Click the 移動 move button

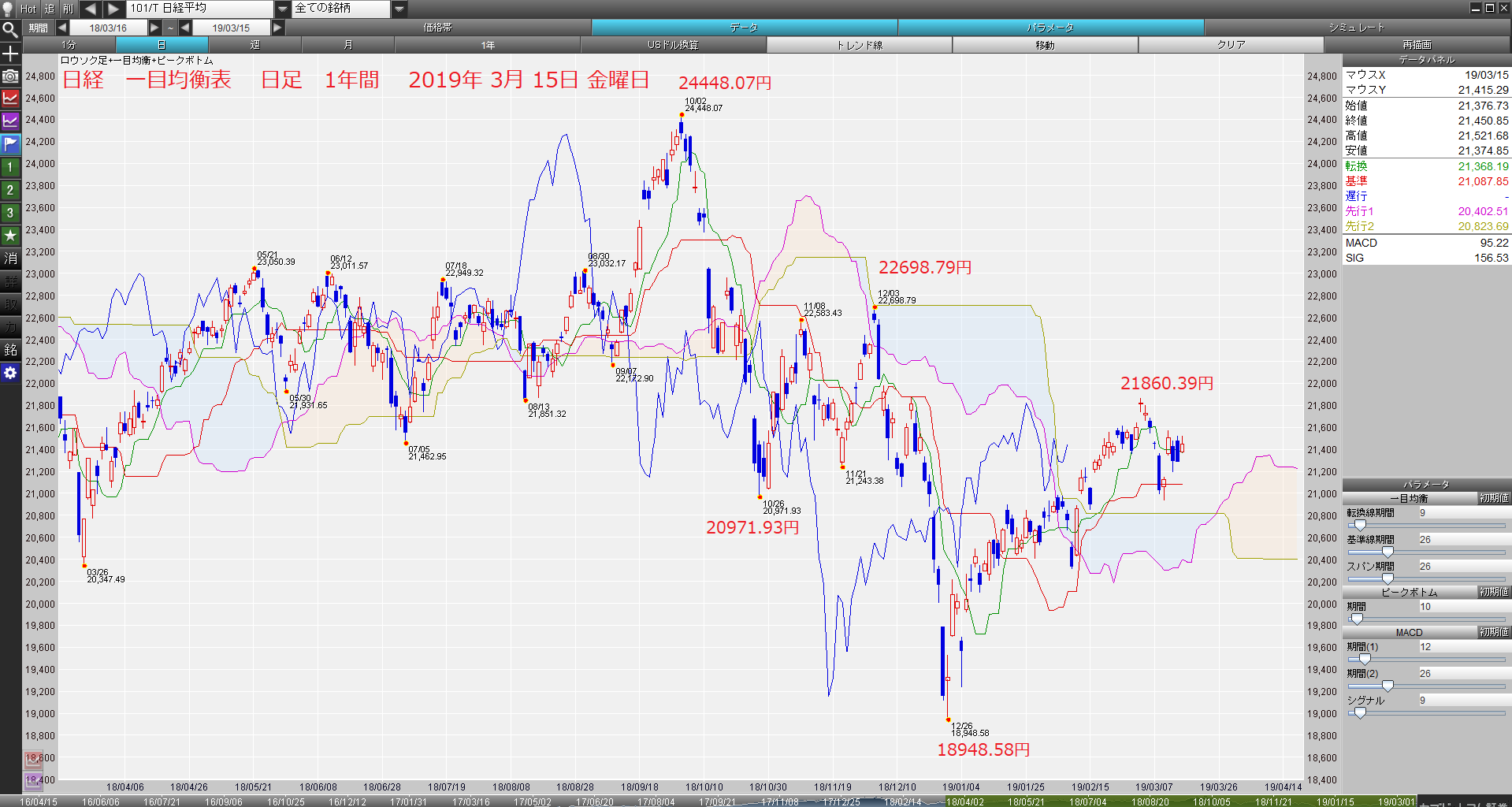1046,45
